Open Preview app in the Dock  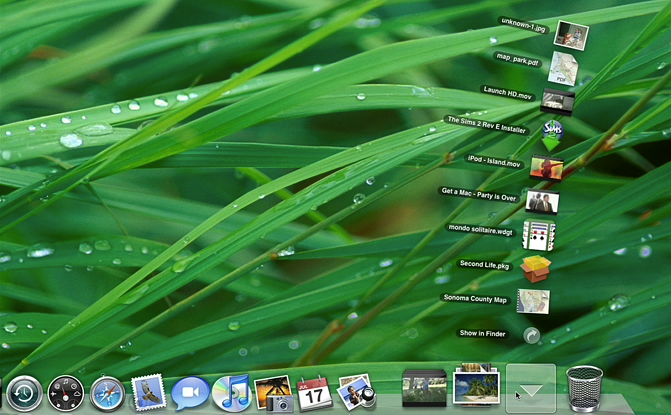tap(356, 391)
